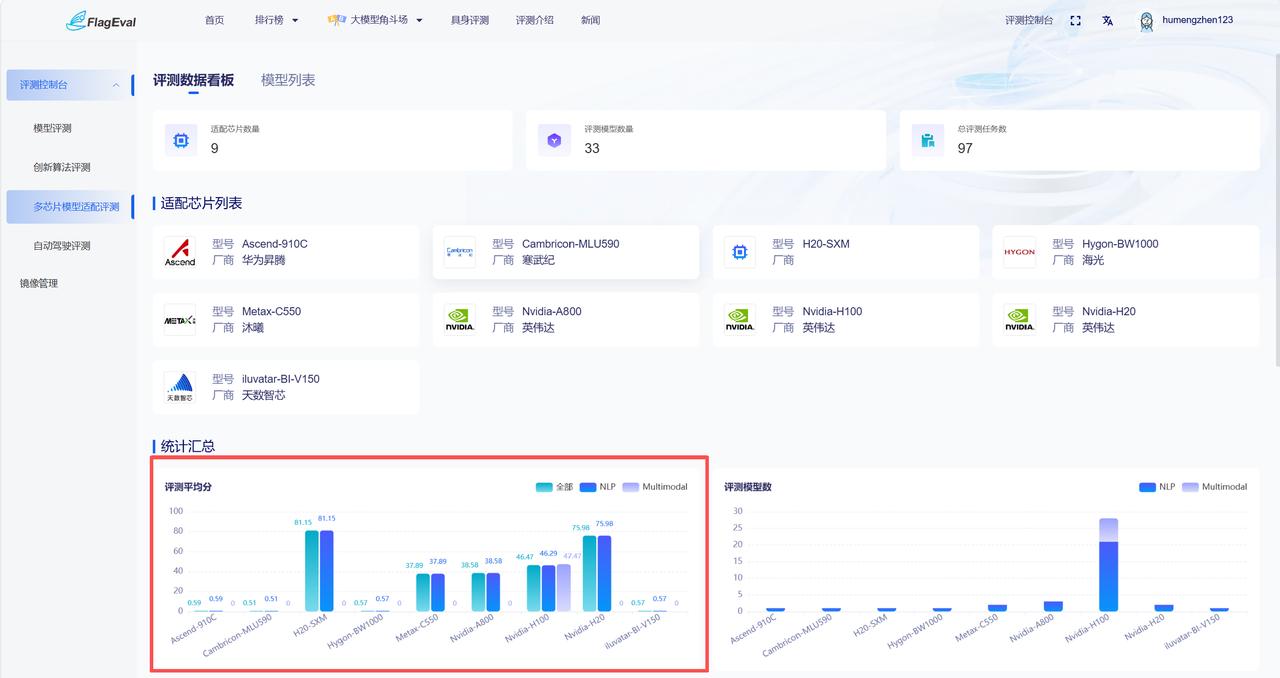
Task: Toggle the 全部 series in 评测平均分 legend
Action: [554, 487]
